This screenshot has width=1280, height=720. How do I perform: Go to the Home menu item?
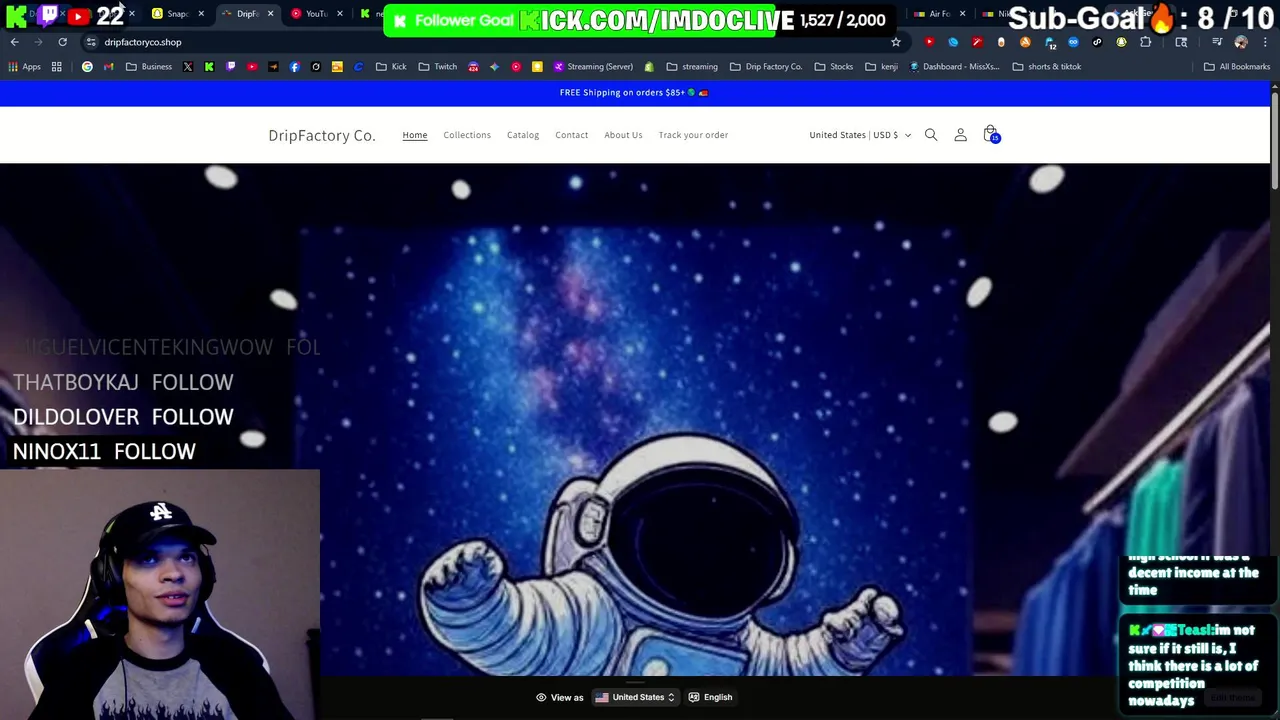coord(415,135)
